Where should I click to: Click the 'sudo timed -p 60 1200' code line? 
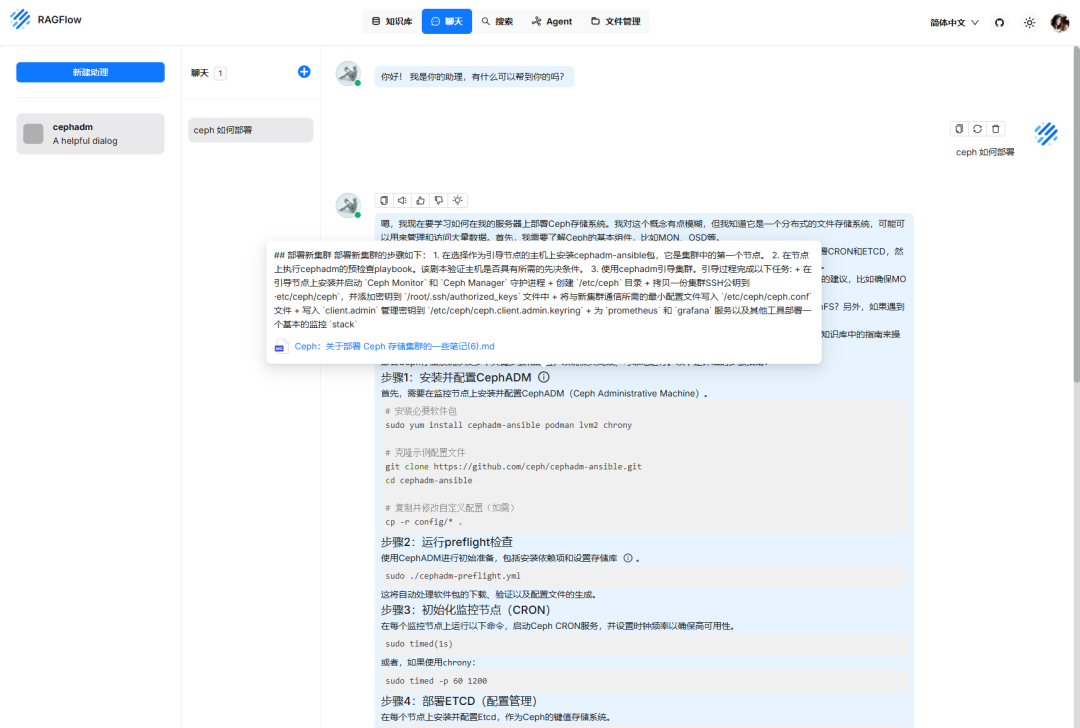point(436,680)
